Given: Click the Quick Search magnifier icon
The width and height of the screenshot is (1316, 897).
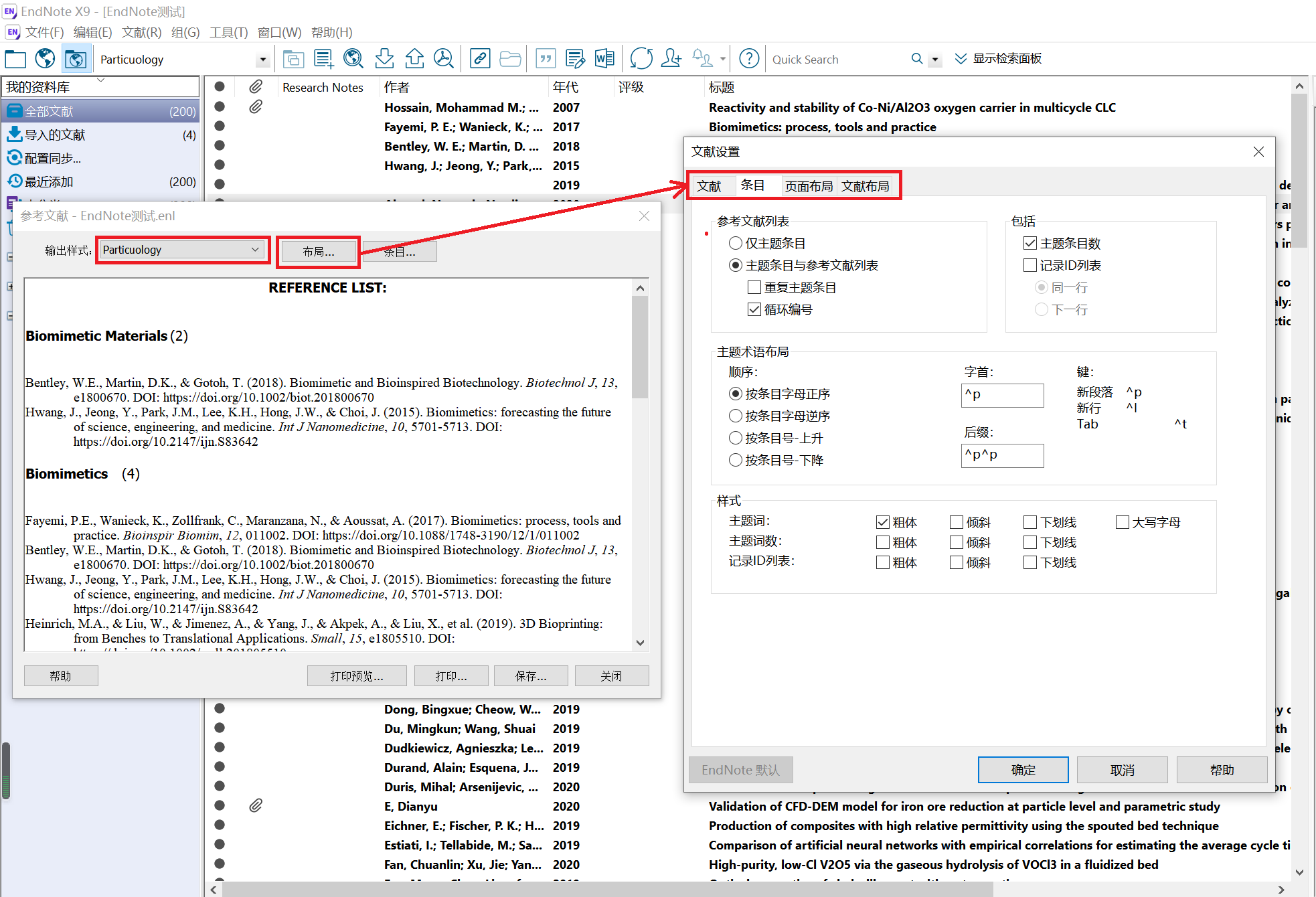Looking at the screenshot, I should pyautogui.click(x=917, y=59).
